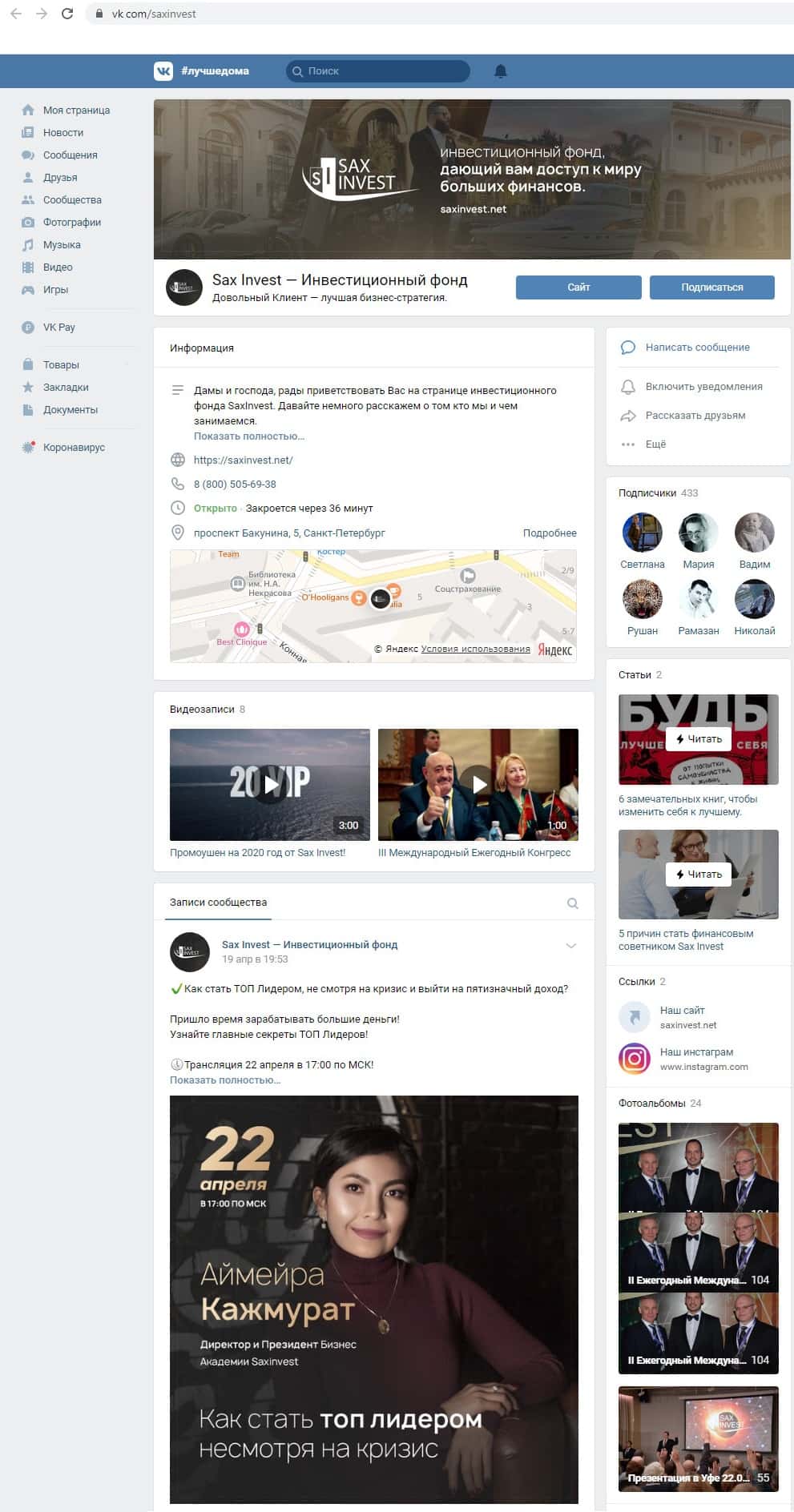Open Подписчики 433 list
The height and width of the screenshot is (1512, 794).
click(x=658, y=493)
